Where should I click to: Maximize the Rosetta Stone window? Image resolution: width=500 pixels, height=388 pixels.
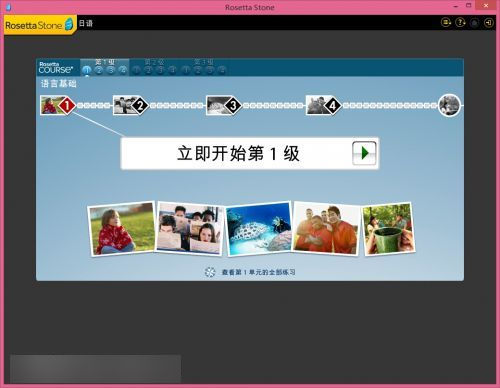pyautogui.click(x=468, y=6)
